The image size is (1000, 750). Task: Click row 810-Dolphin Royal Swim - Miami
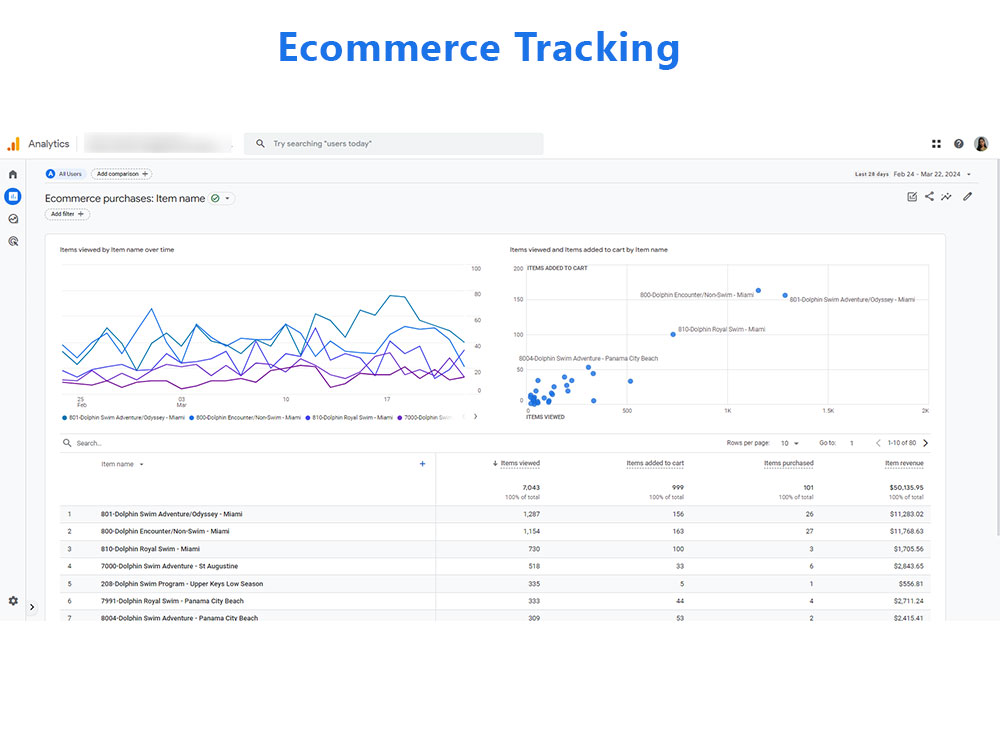[x=495, y=549]
